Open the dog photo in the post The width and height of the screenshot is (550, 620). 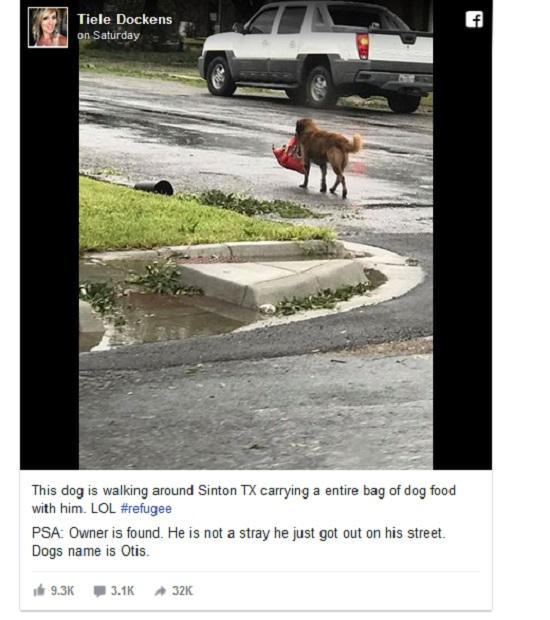[x=256, y=235]
